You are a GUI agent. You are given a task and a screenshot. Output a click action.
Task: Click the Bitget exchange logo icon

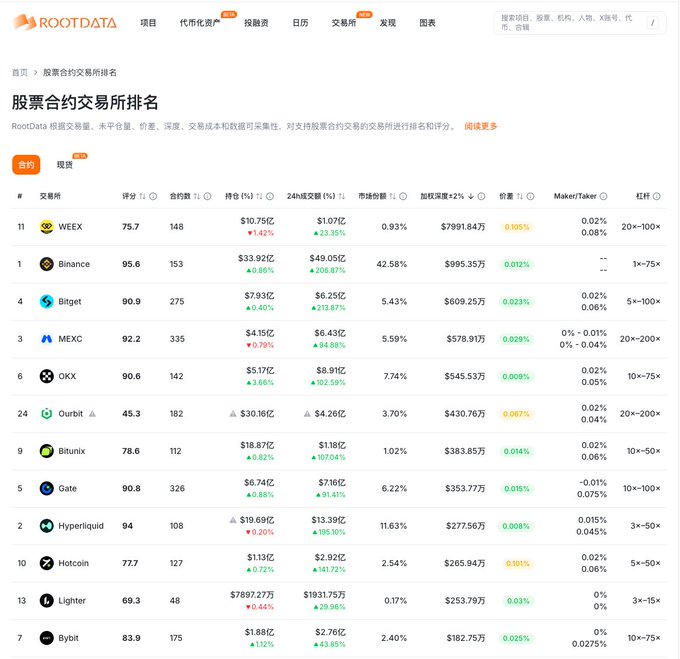pos(46,301)
